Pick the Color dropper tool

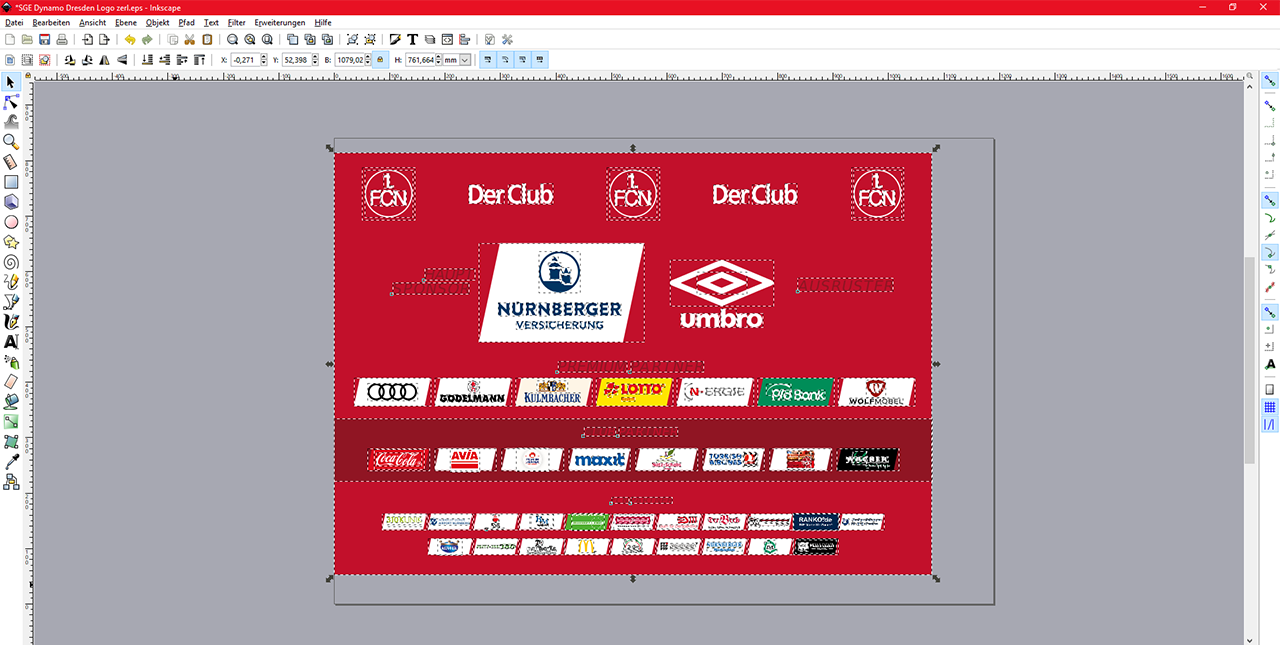pyautogui.click(x=11, y=461)
